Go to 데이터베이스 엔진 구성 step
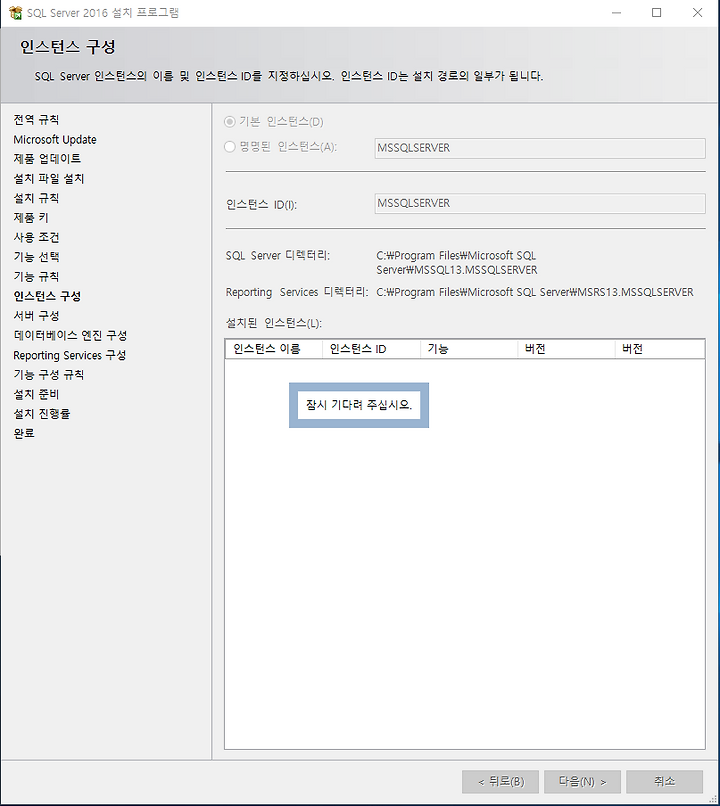This screenshot has height=806, width=720. pyautogui.click(x=70, y=335)
